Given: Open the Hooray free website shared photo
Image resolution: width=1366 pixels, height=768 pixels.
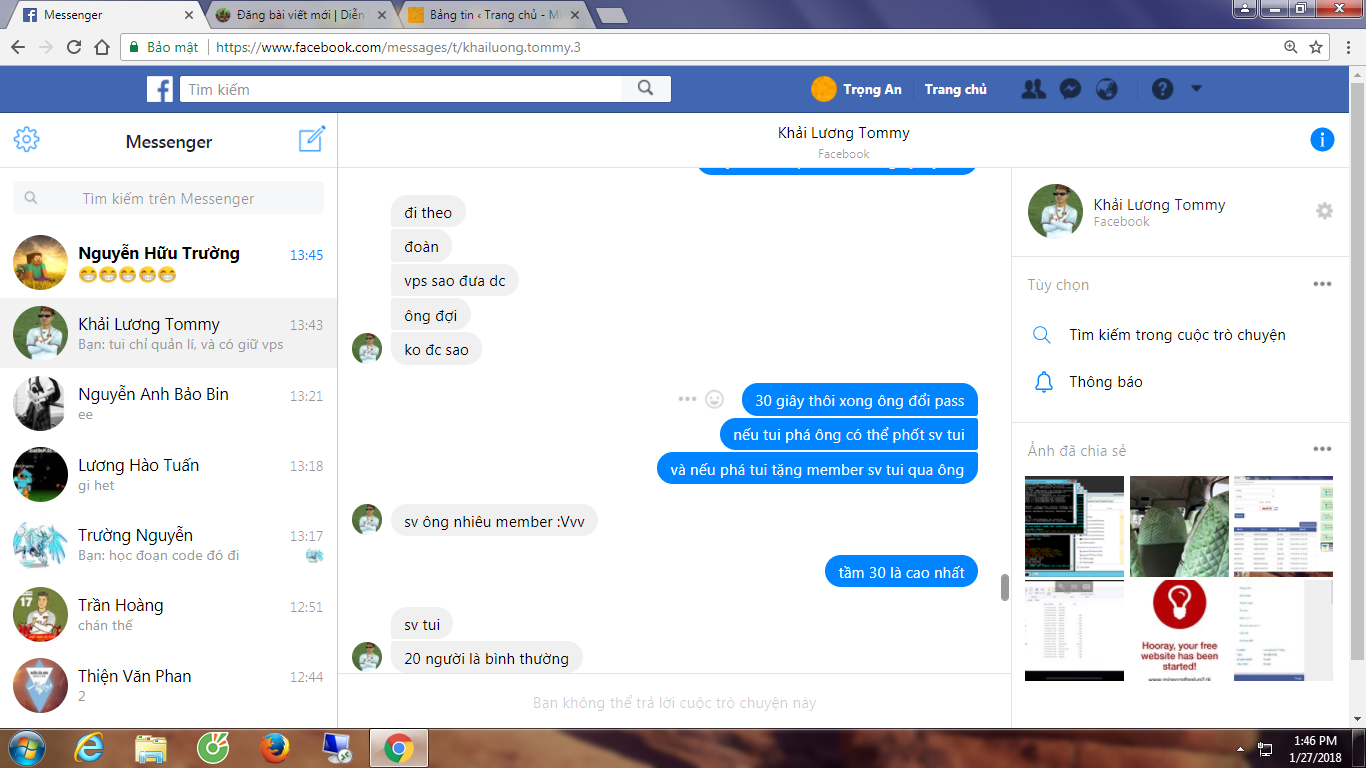Looking at the screenshot, I should (x=1179, y=630).
